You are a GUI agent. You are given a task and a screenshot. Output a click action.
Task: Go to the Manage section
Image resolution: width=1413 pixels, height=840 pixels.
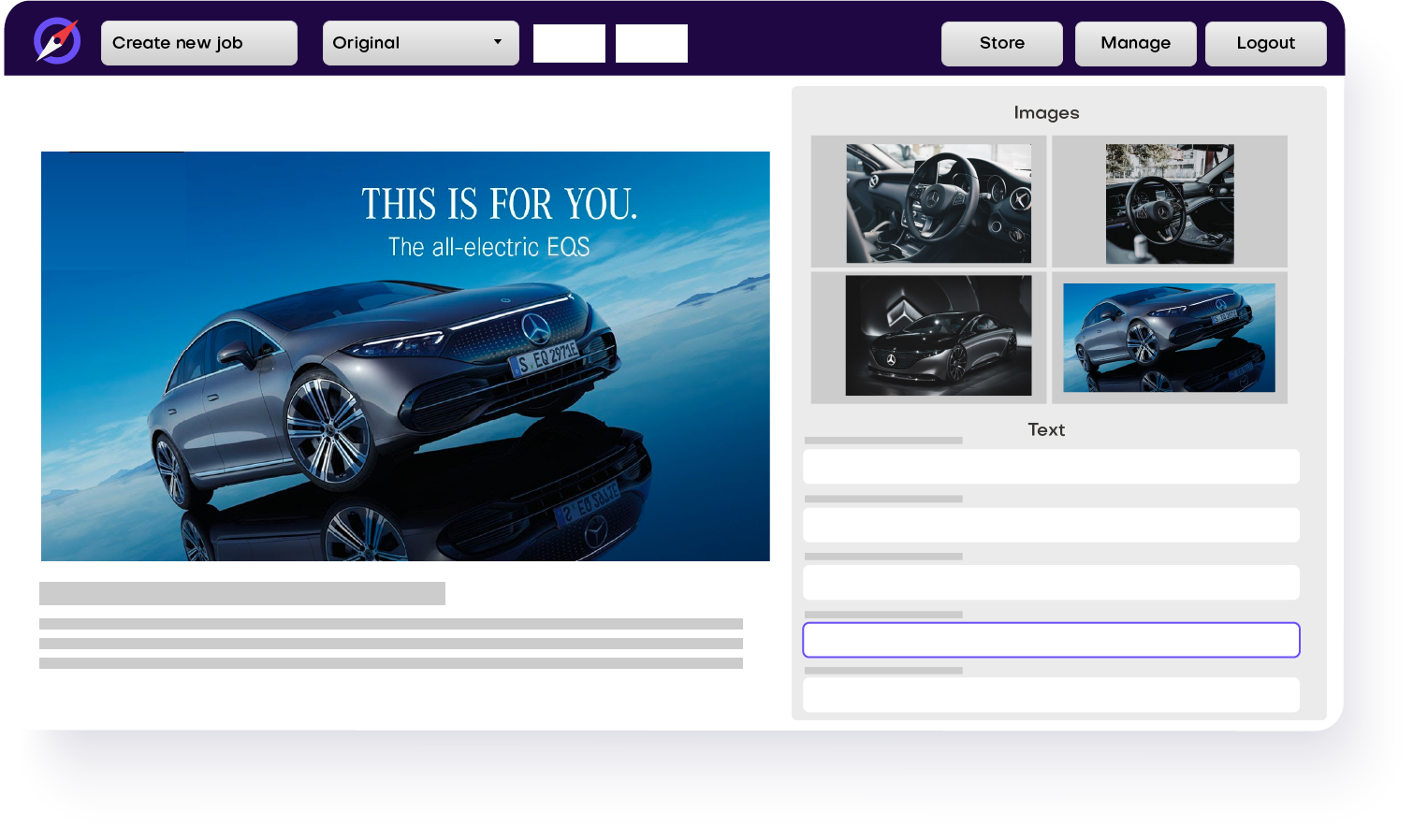coord(1135,44)
